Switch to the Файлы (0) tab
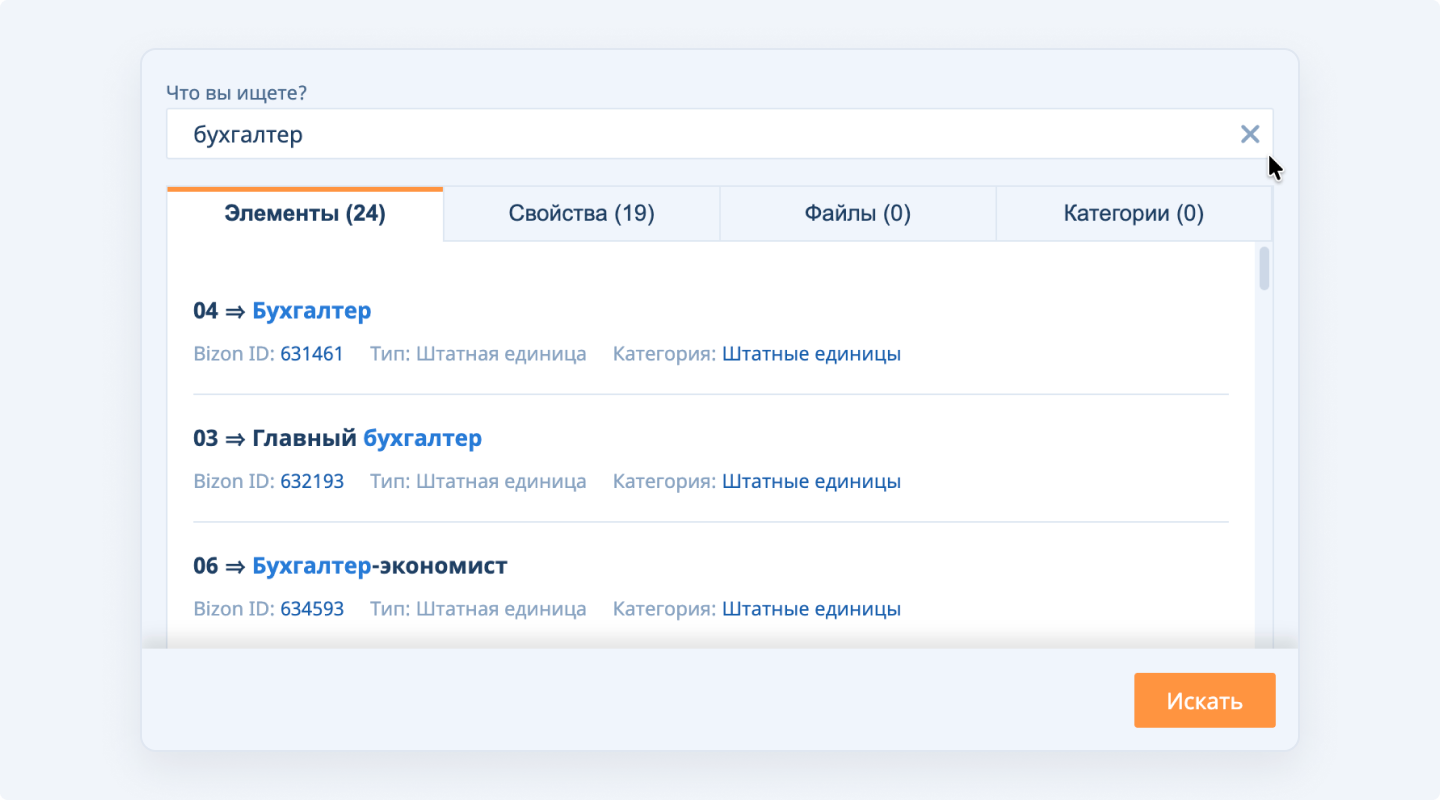This screenshot has width=1440, height=800. coord(856,212)
